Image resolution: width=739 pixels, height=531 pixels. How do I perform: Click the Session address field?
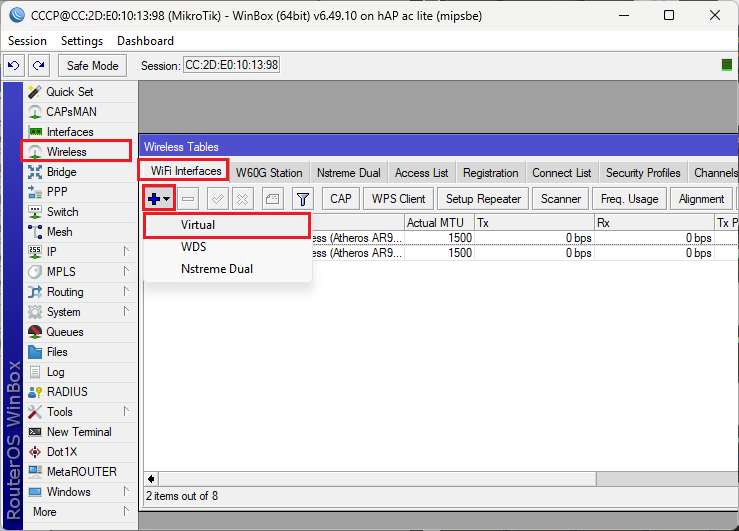tap(231, 65)
